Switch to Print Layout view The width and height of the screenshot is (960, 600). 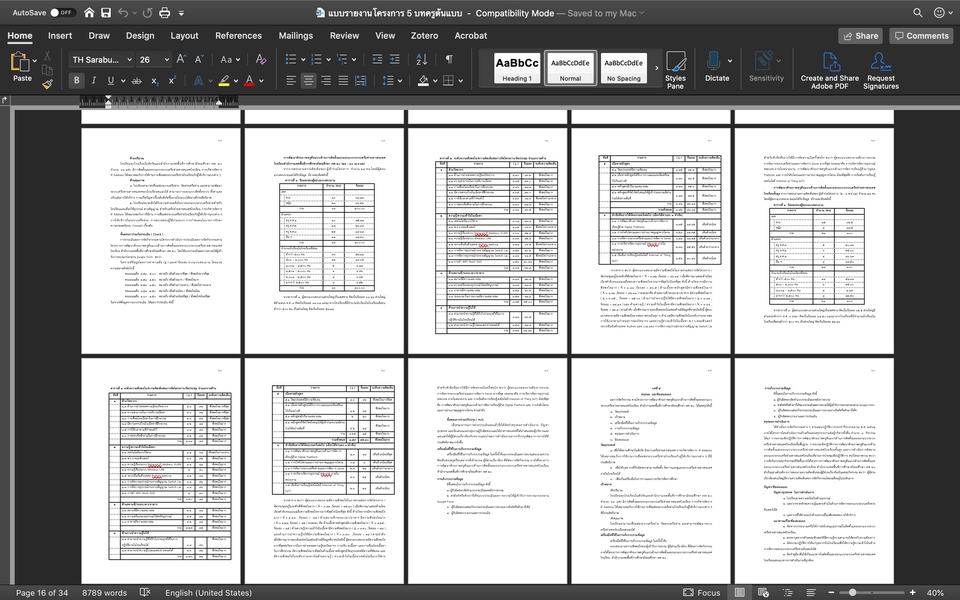[x=740, y=592]
